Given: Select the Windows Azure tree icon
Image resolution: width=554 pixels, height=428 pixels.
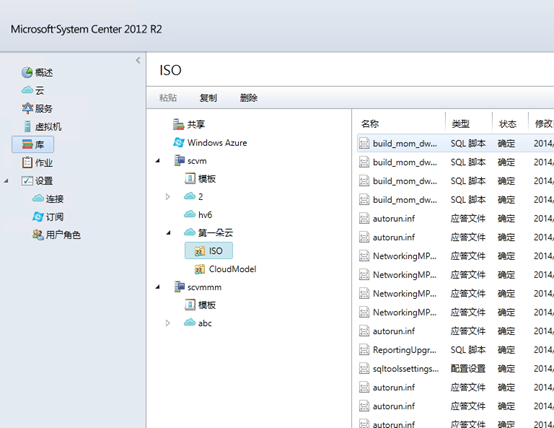Looking at the screenshot, I should point(179,142).
